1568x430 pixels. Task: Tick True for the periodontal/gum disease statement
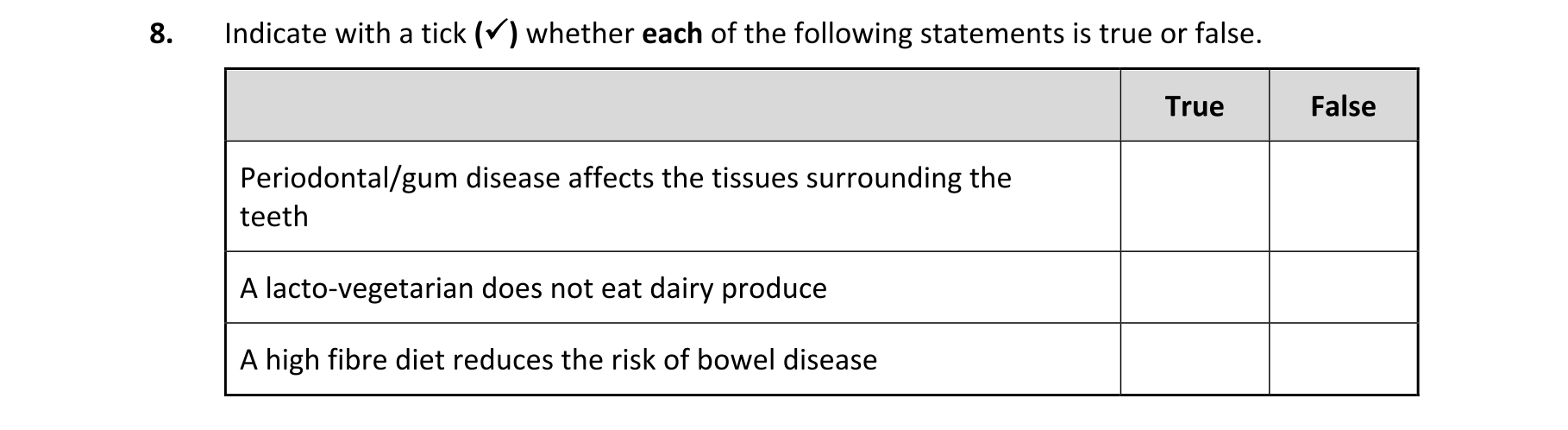pos(1195,196)
